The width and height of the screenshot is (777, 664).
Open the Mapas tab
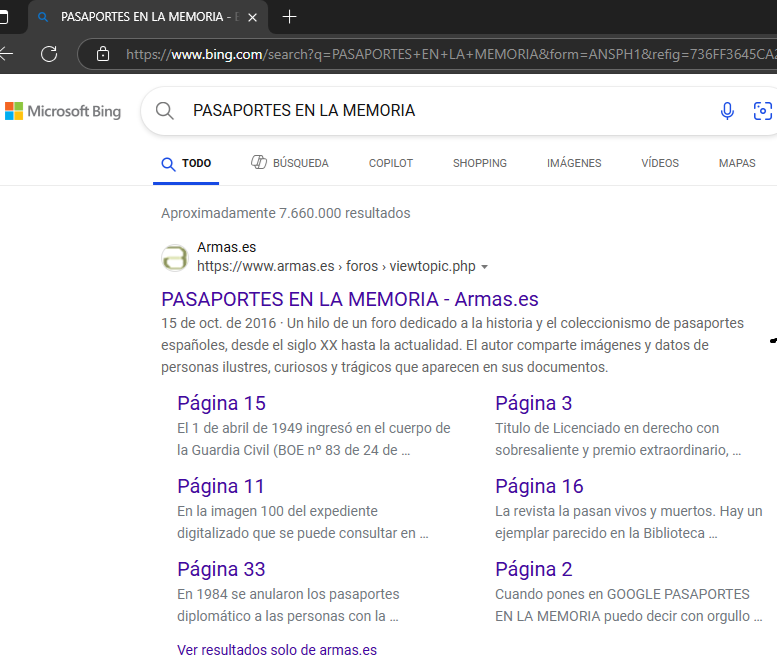[x=737, y=163]
